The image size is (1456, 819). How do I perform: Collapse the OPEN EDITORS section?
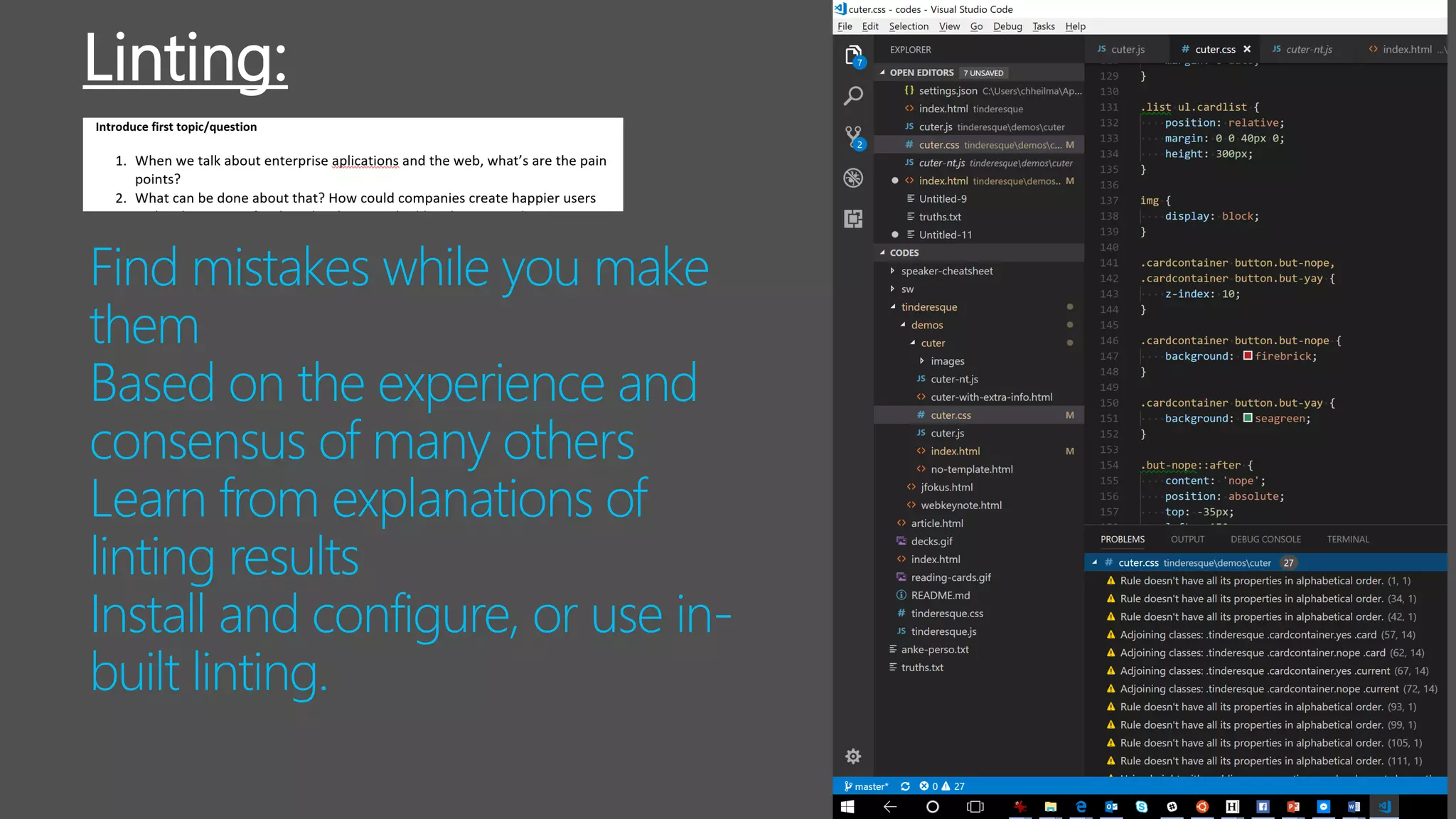click(x=882, y=73)
